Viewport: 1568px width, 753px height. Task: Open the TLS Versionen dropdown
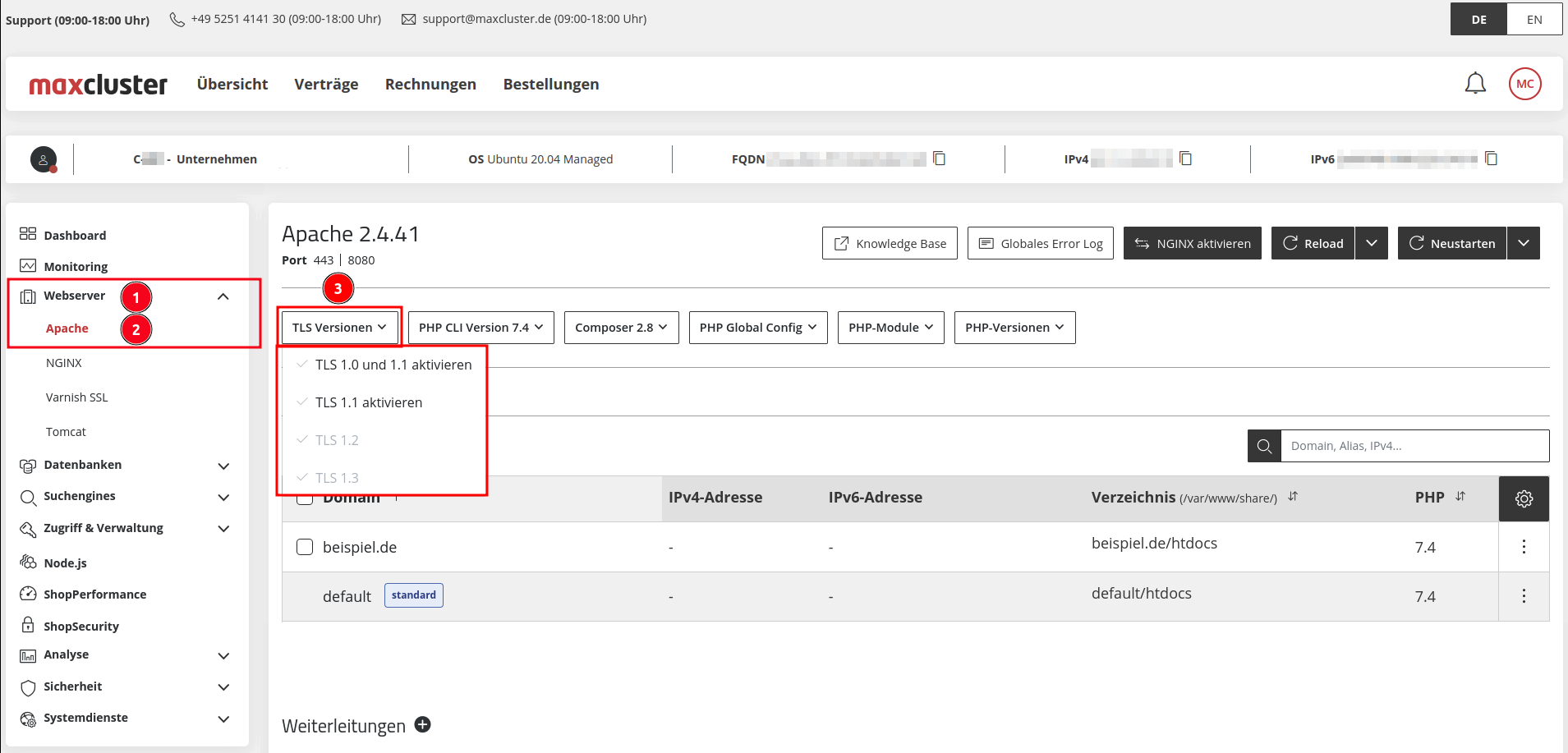pyautogui.click(x=339, y=328)
